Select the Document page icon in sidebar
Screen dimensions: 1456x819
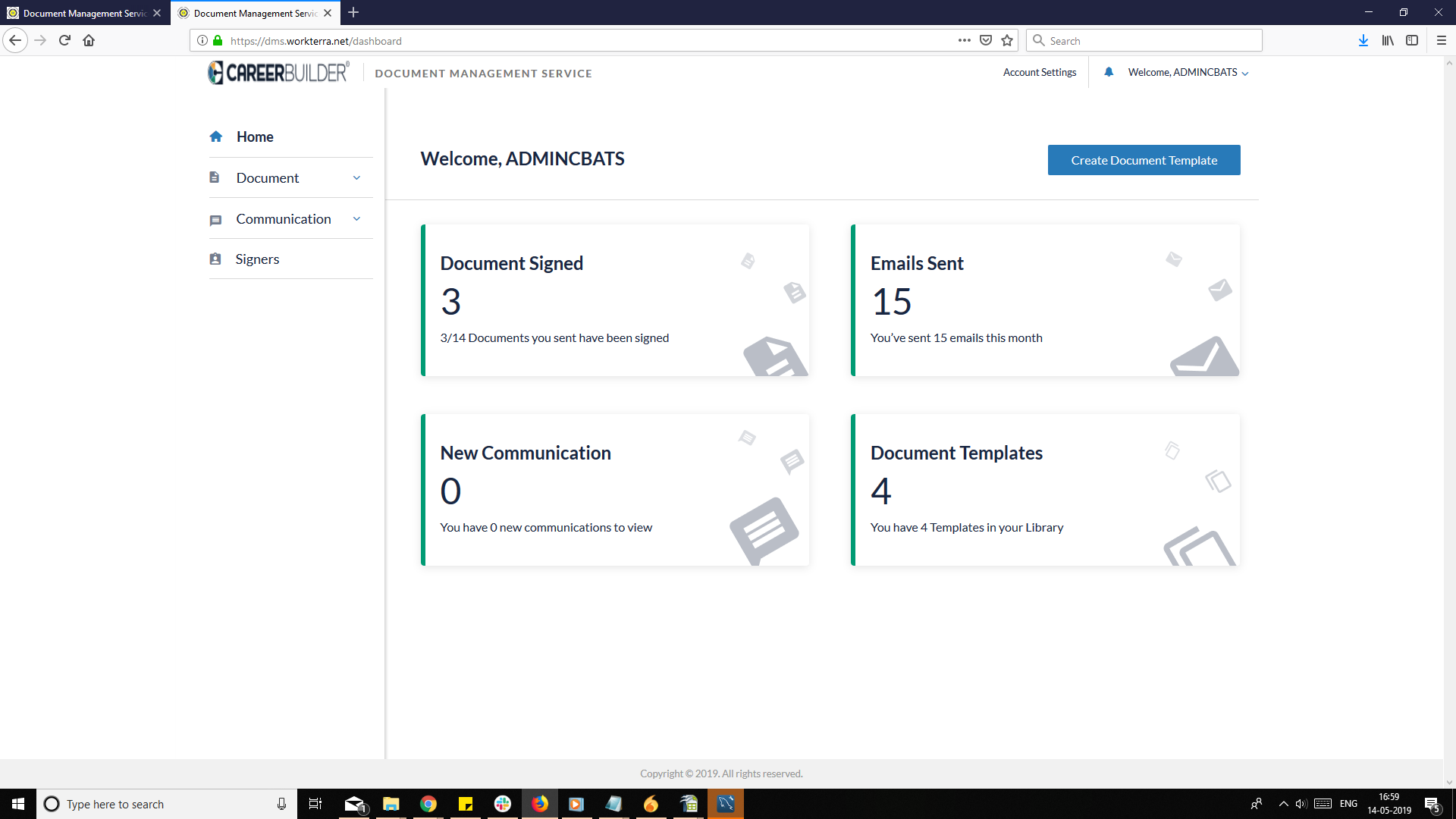coord(216,177)
